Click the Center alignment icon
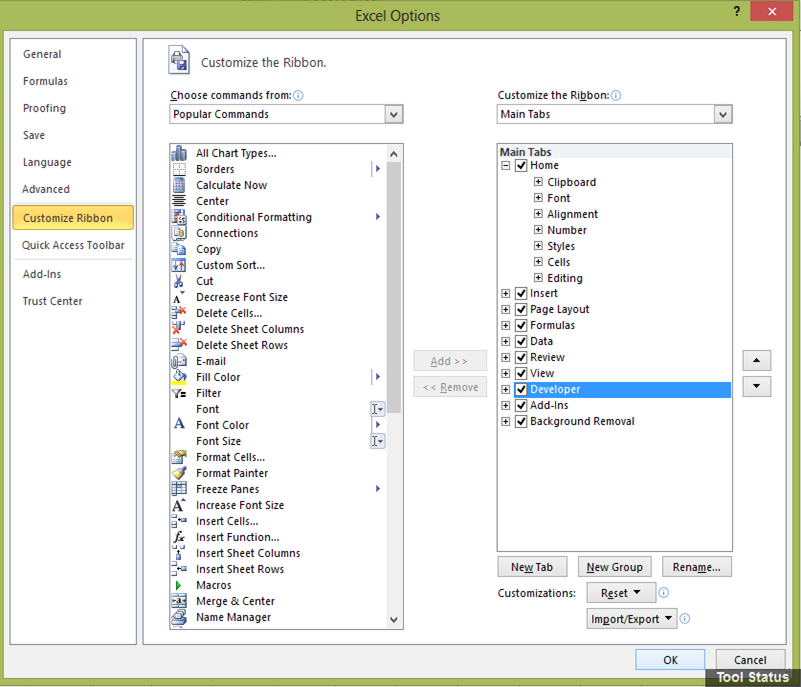 click(179, 201)
